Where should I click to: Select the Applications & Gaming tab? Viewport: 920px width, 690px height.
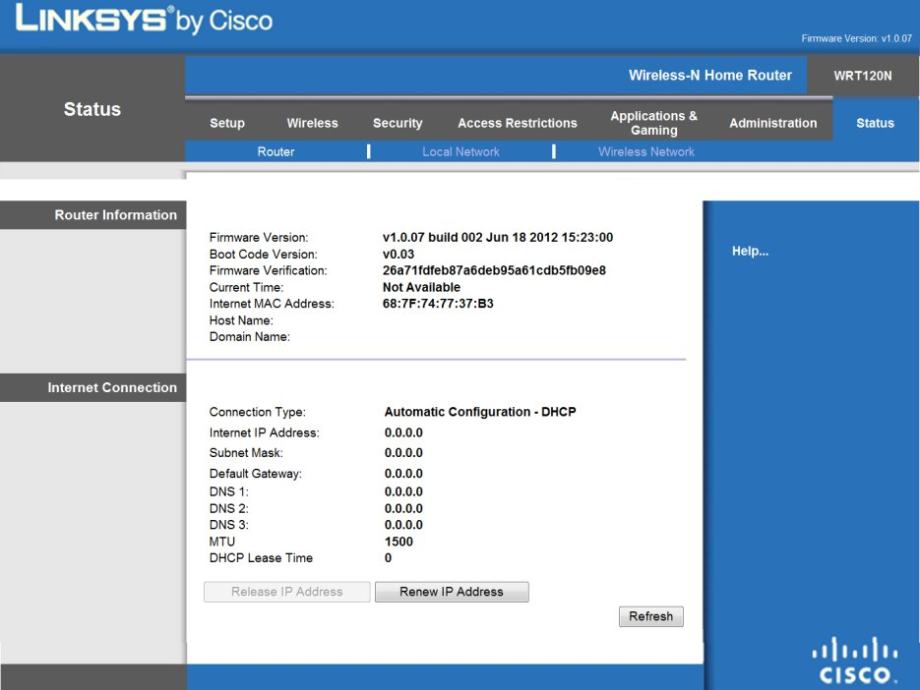click(654, 123)
